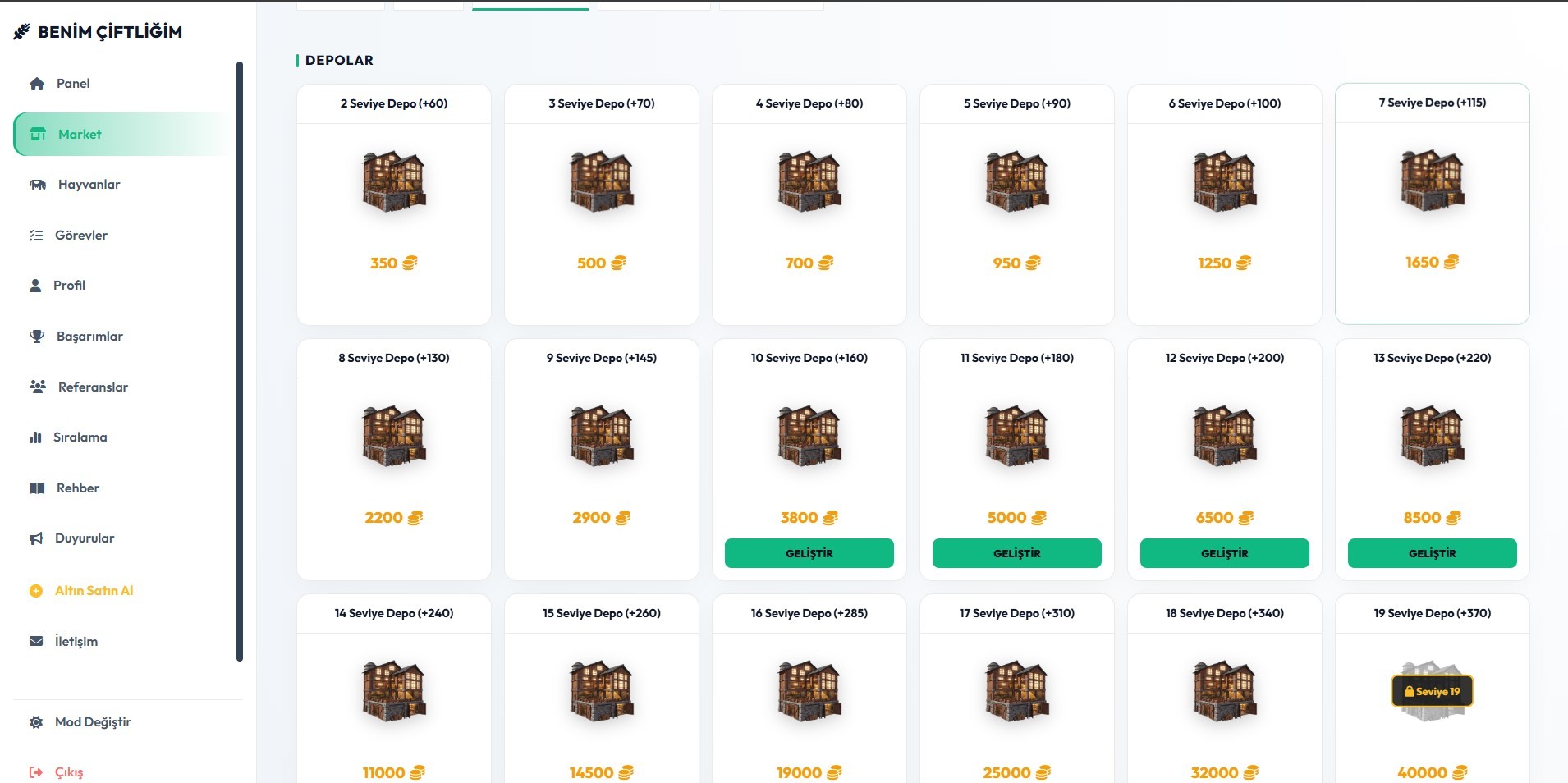Open Duyurular via the megaphone icon
The height and width of the screenshot is (783, 1568).
click(36, 538)
